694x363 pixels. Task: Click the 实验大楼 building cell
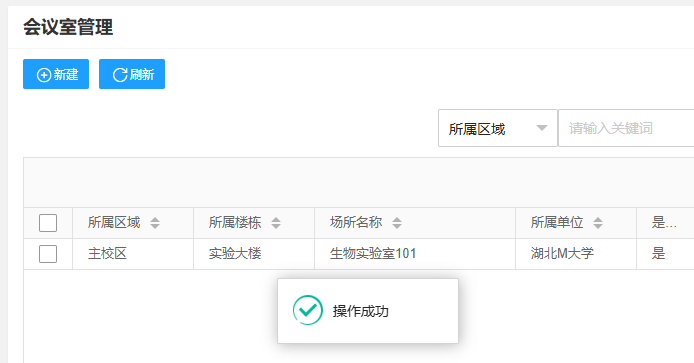tap(235, 254)
